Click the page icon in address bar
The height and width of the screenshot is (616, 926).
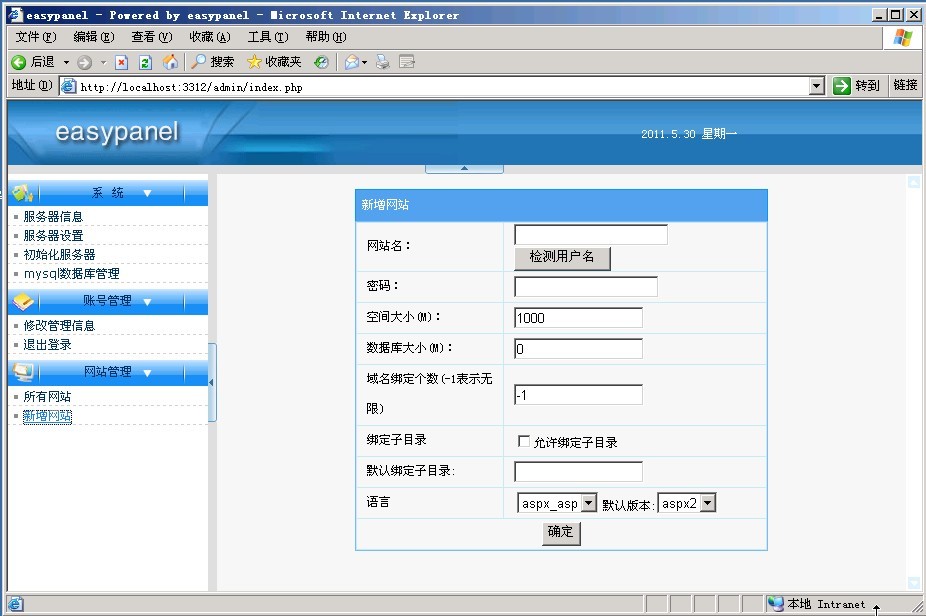click(69, 86)
